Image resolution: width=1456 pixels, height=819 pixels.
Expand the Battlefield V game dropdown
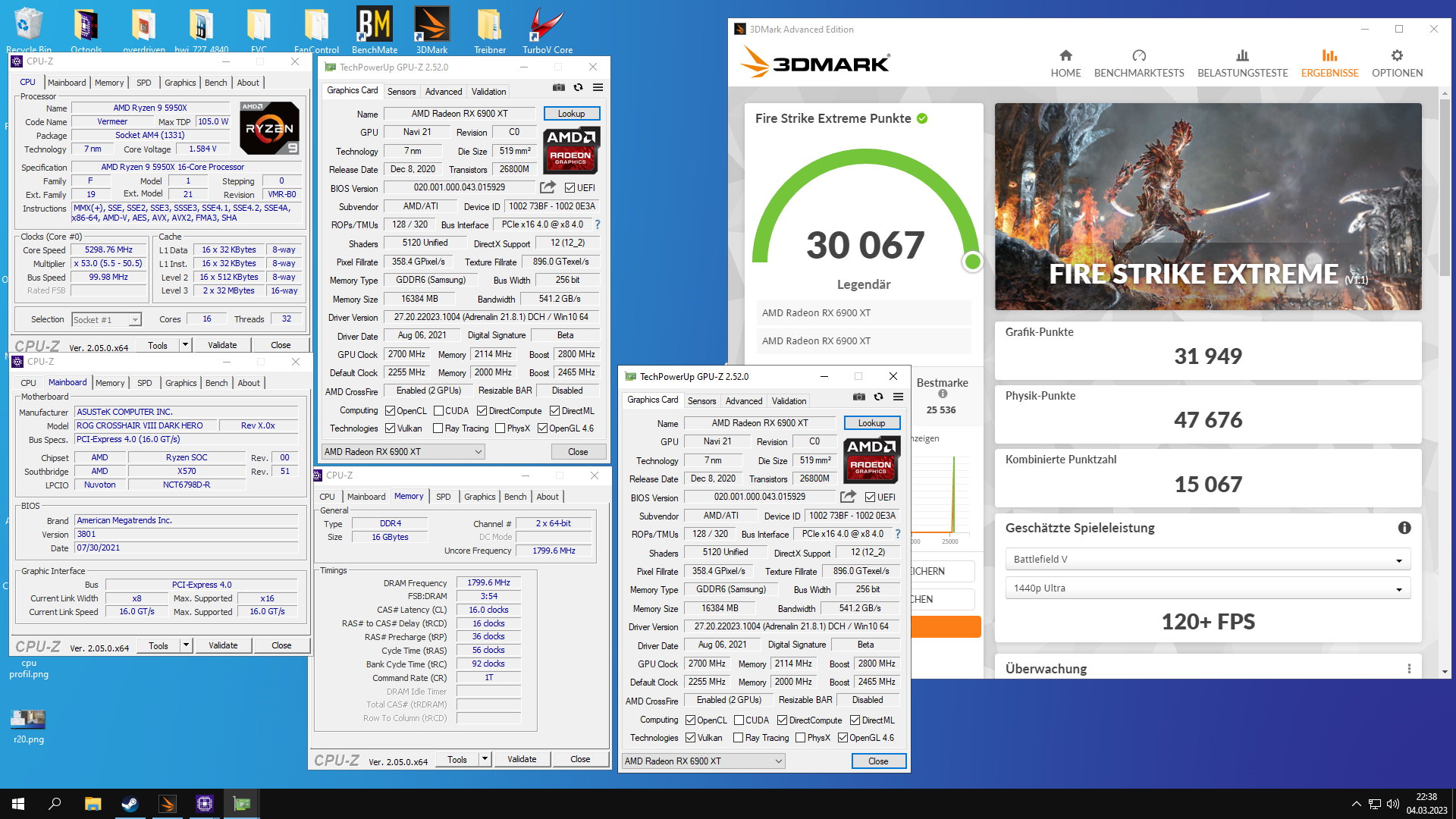point(1207,559)
